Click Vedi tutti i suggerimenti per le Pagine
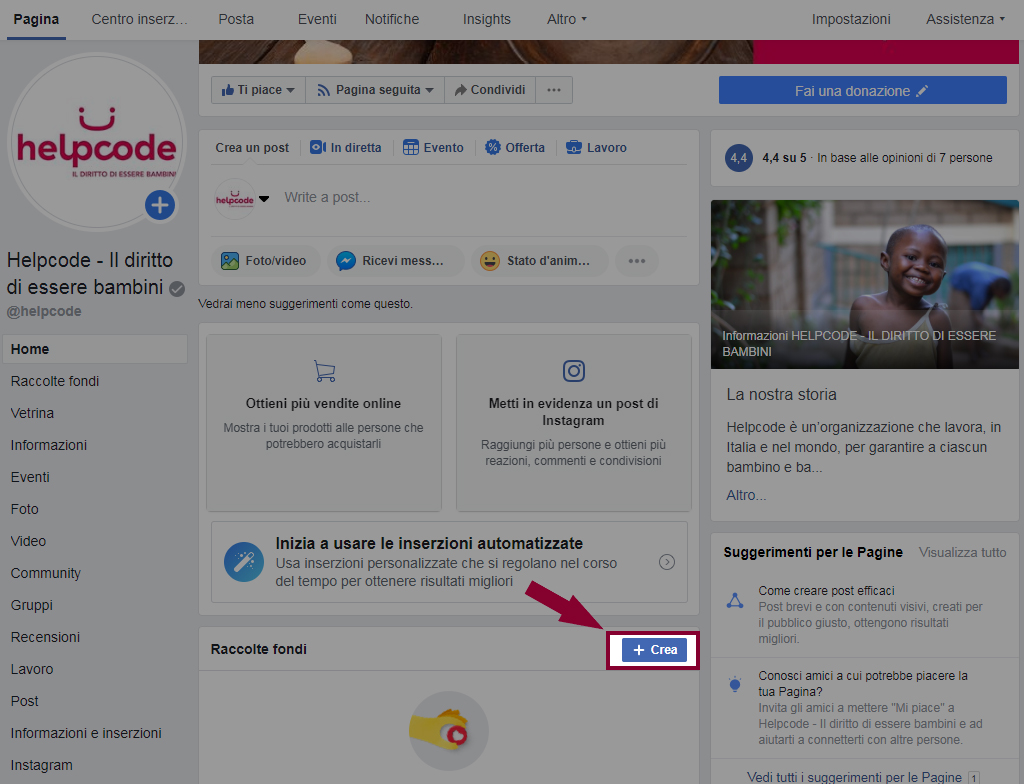1024x784 pixels. (854, 777)
